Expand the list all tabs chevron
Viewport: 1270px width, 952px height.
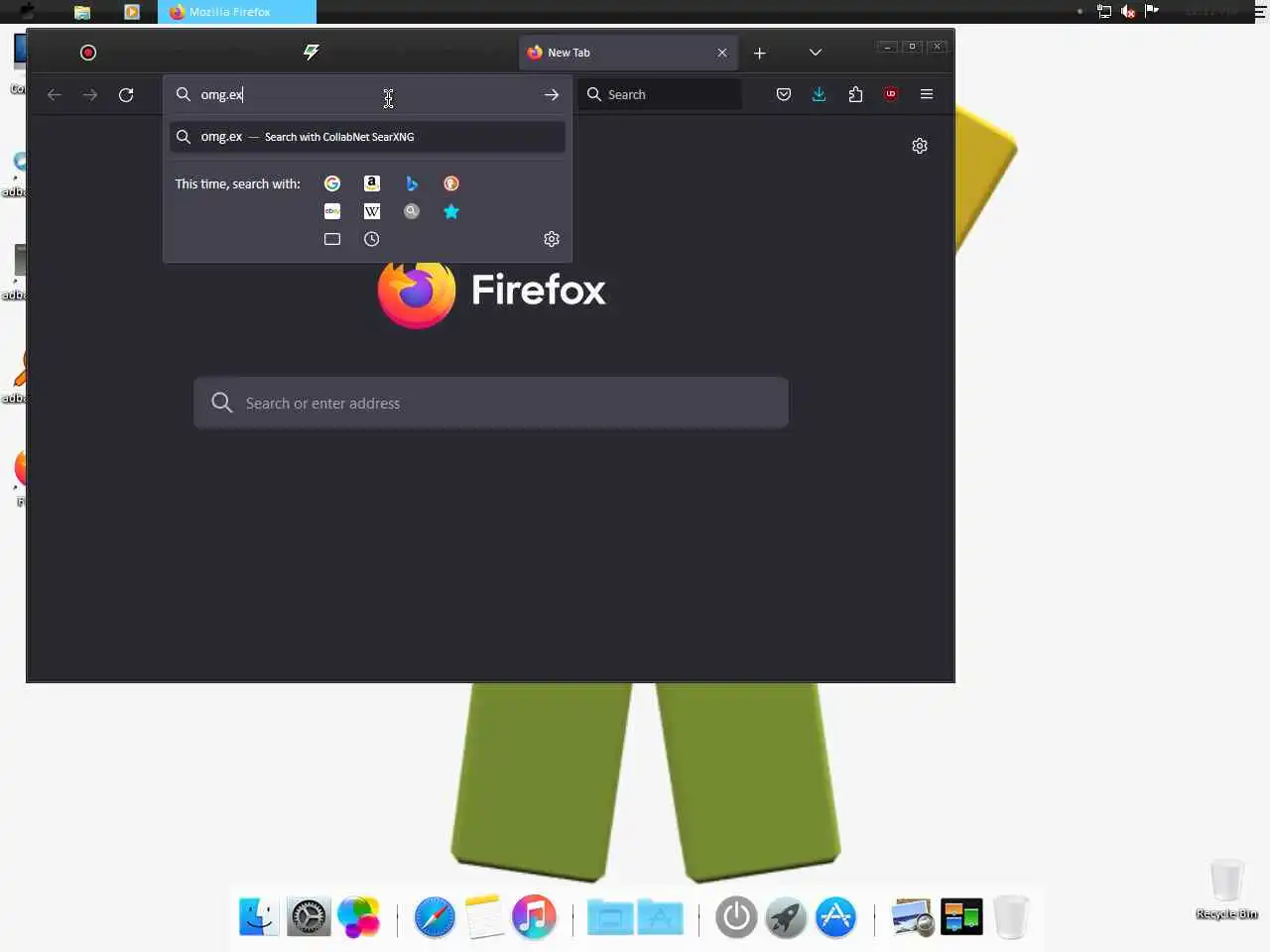pos(816,53)
